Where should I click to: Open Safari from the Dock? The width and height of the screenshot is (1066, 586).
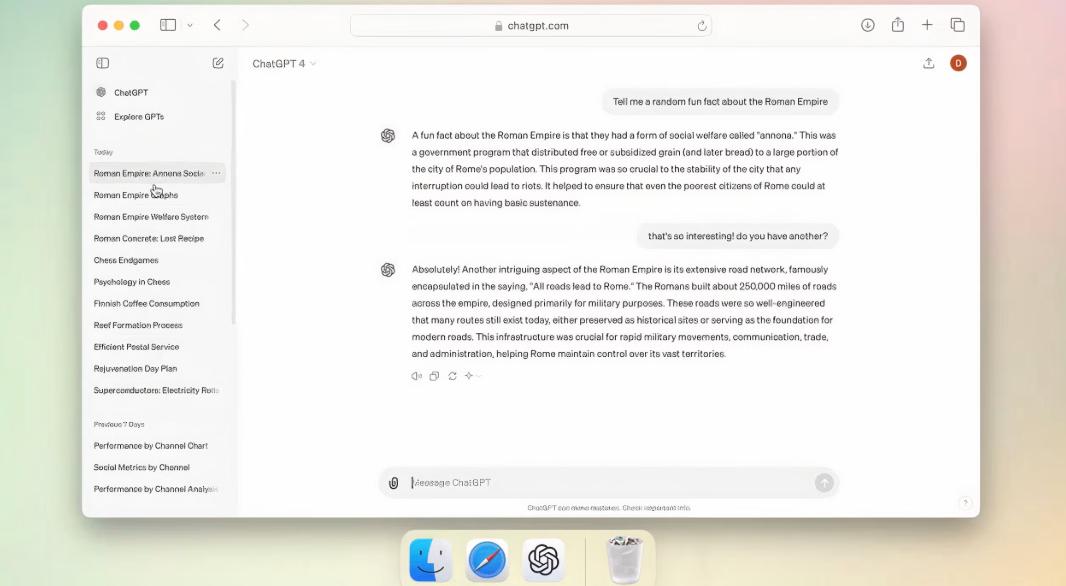487,560
